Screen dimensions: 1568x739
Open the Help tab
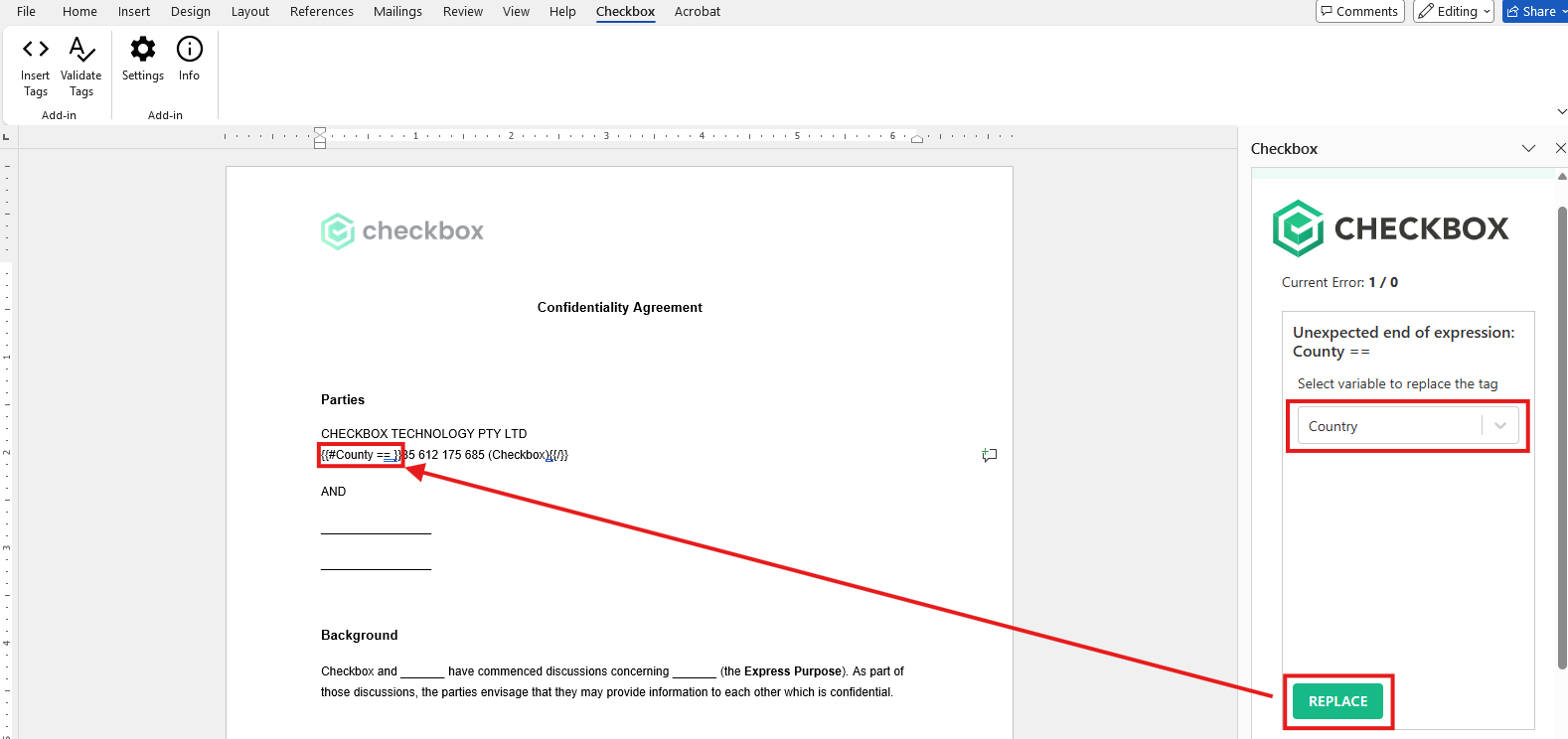(562, 11)
